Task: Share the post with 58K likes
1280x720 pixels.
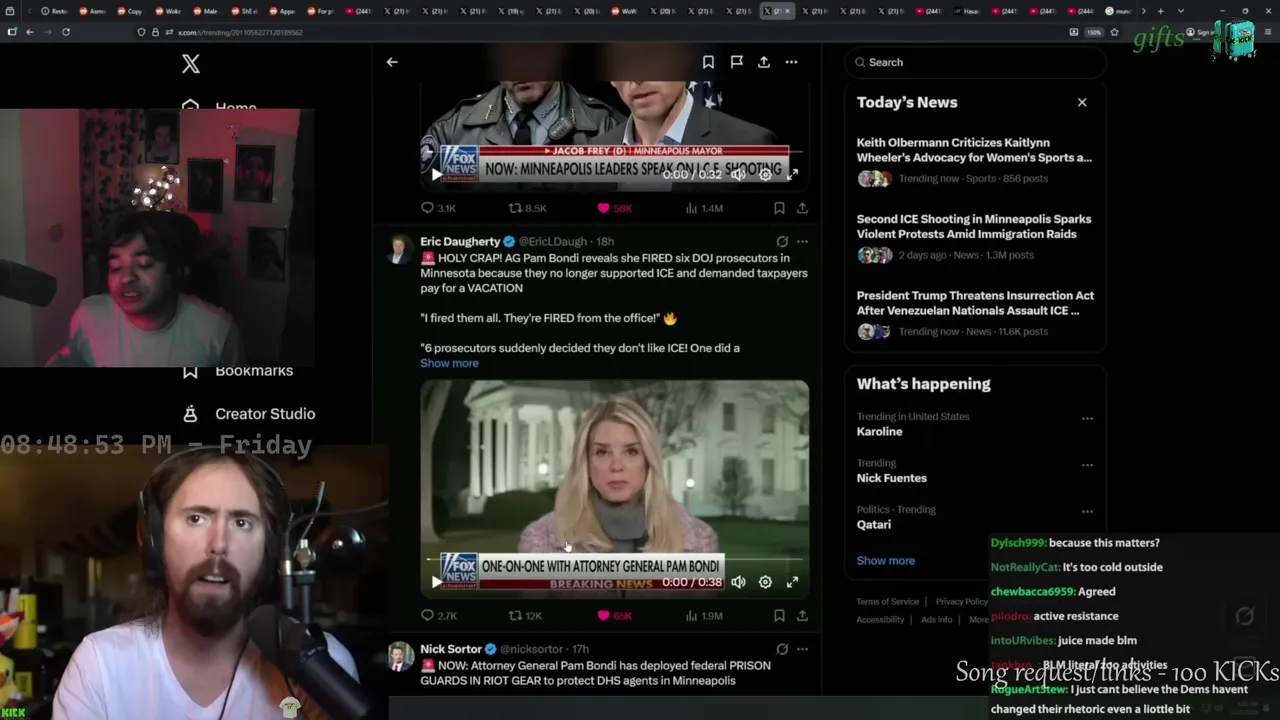Action: click(802, 208)
